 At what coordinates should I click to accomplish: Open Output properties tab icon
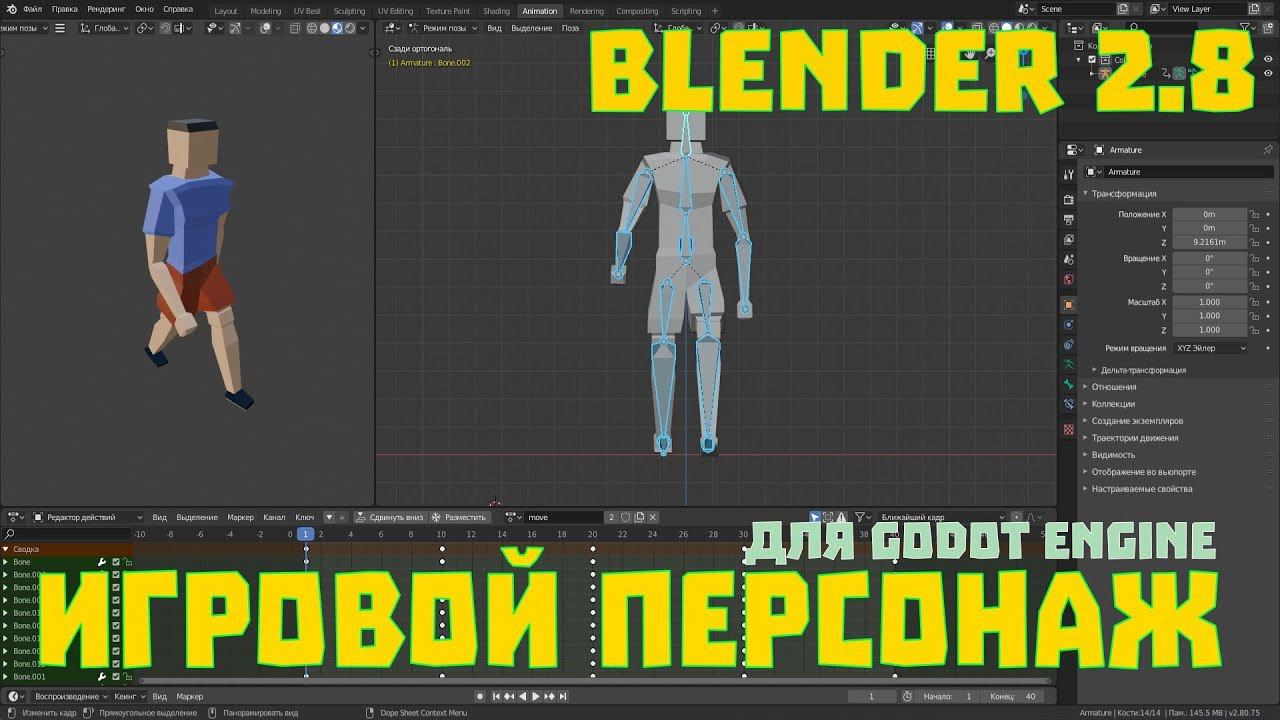tap(1069, 219)
